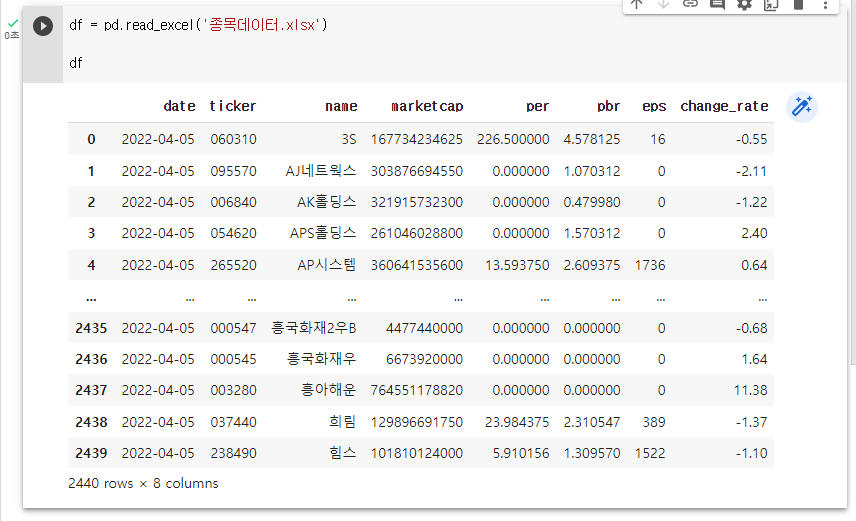Click per value '226.500000'
The height and width of the screenshot is (521, 856).
513,139
